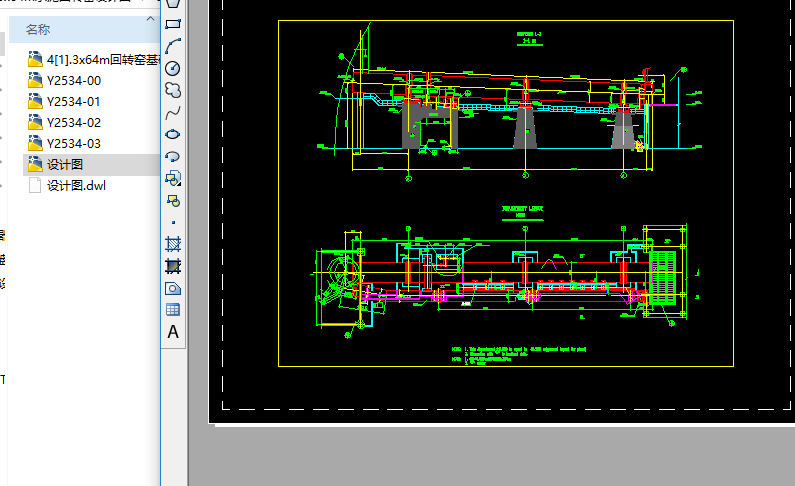Image resolution: width=795 pixels, height=486 pixels.
Task: Select the Revision Cloud tool
Action: point(173,90)
